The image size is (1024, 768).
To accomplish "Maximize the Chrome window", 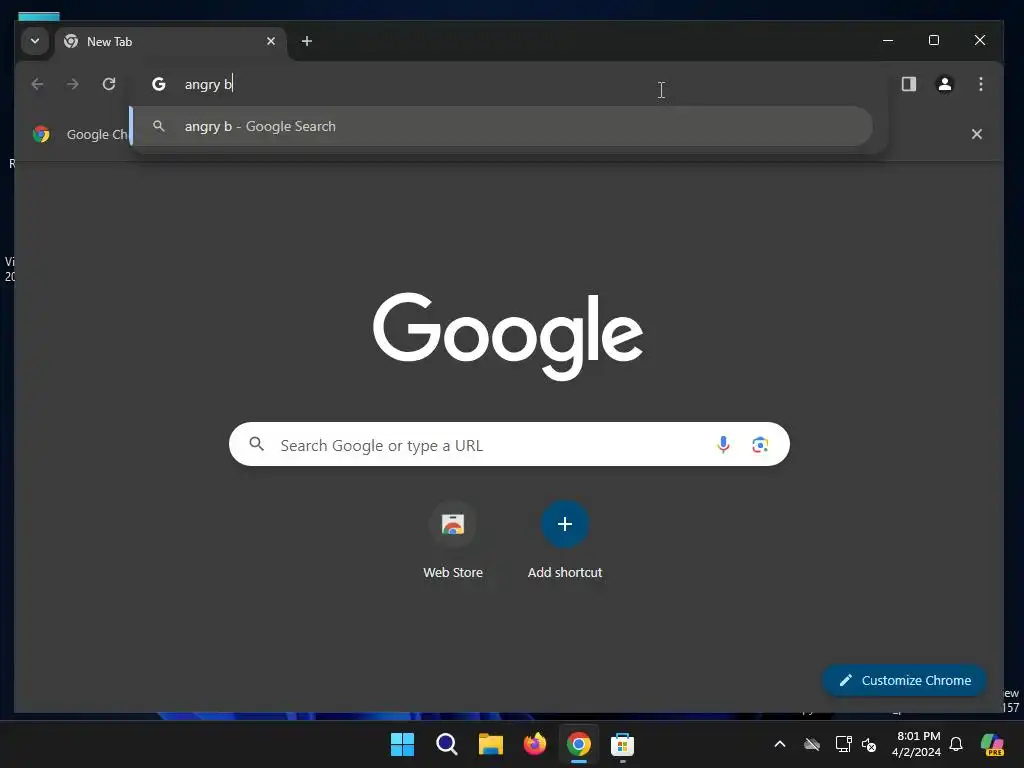I will click(x=934, y=40).
